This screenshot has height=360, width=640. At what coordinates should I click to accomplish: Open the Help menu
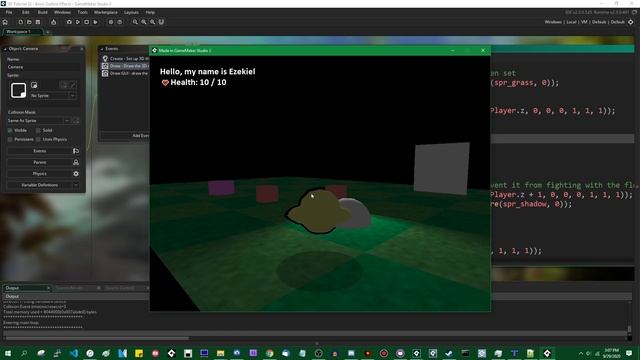point(150,12)
